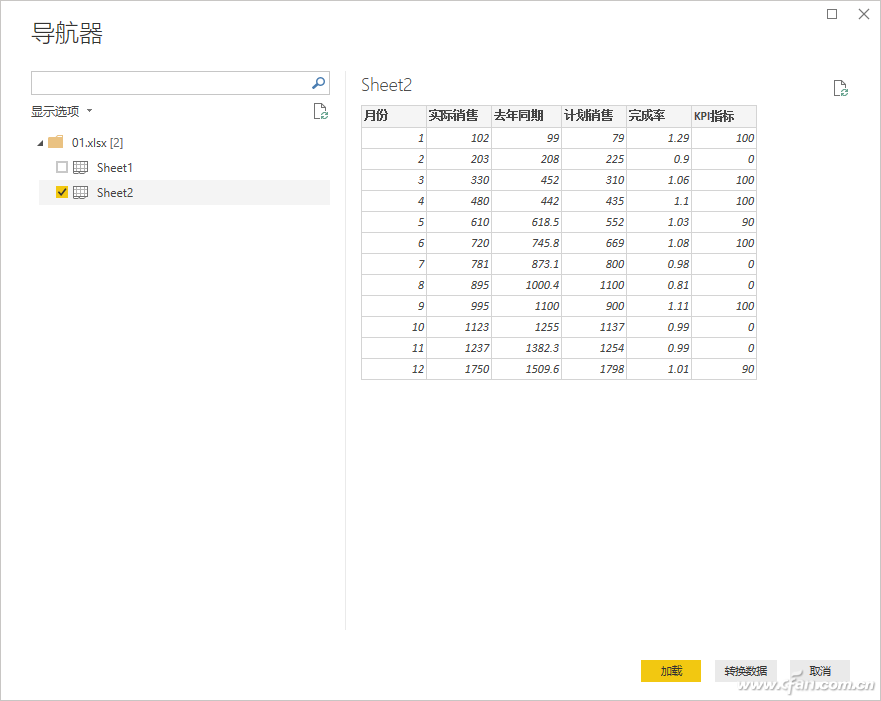Enable the Sheet1 checkbox

pyautogui.click(x=62, y=167)
